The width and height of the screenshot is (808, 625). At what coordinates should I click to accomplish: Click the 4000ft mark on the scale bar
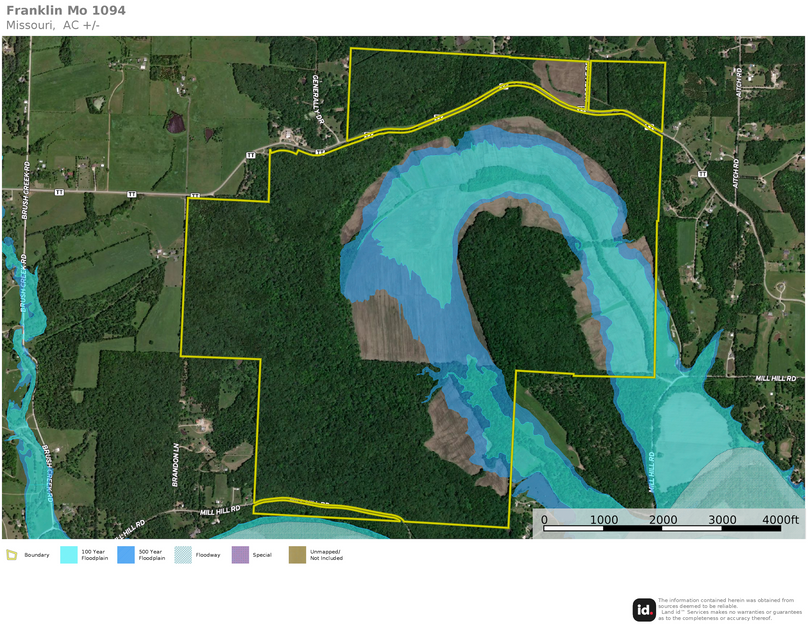tap(779, 519)
